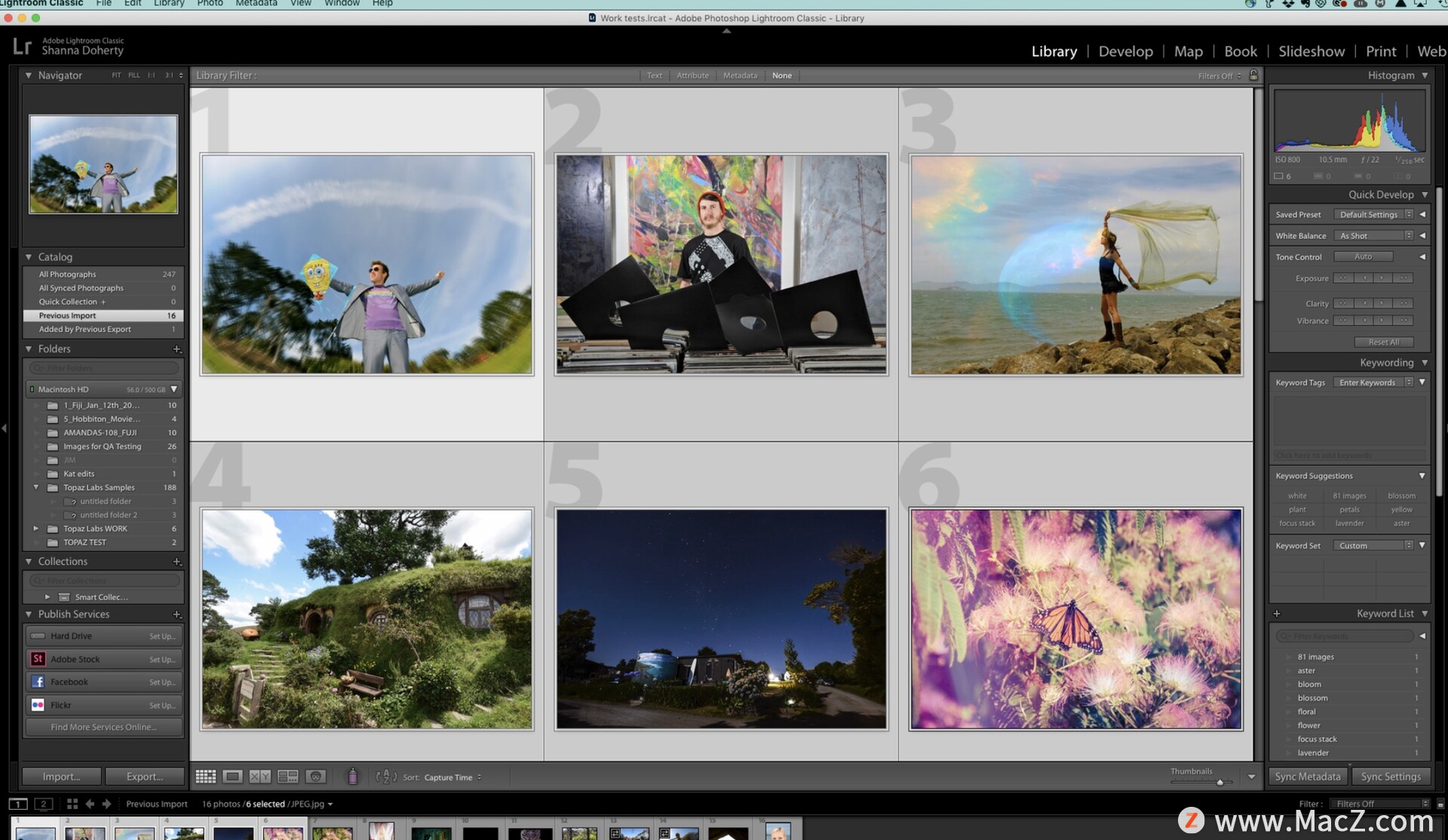The width and height of the screenshot is (1448, 840).
Task: Select None library filter
Action: [782, 75]
